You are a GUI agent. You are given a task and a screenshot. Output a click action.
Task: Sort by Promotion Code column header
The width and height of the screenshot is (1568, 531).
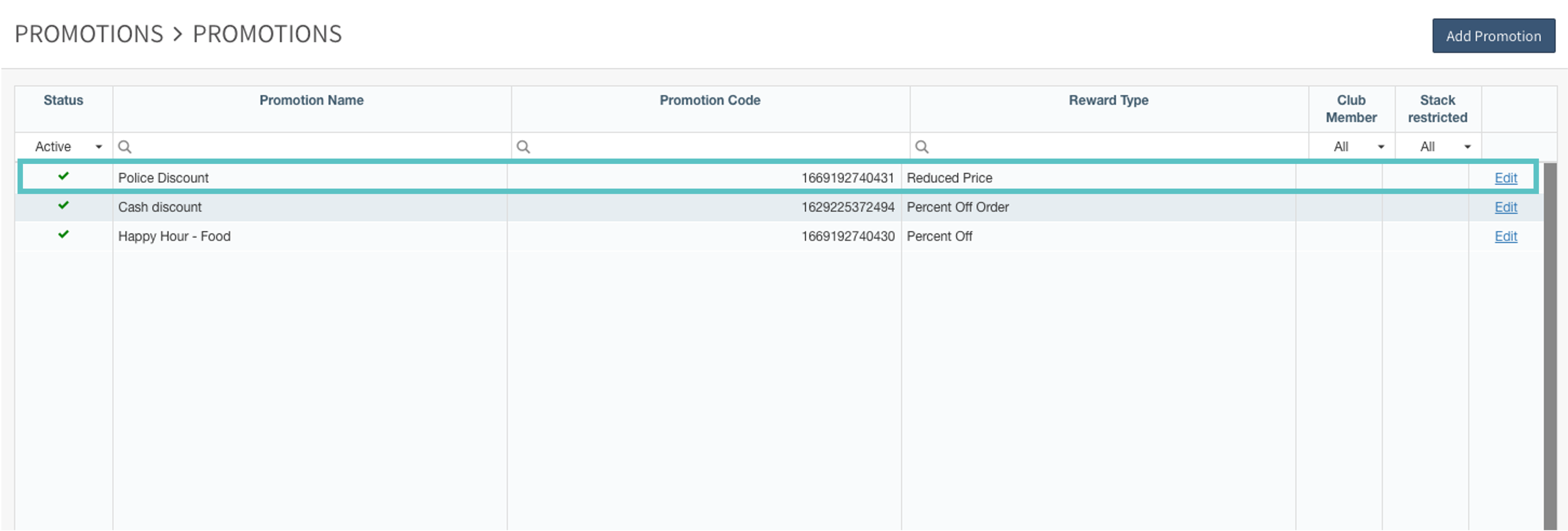[x=709, y=101]
